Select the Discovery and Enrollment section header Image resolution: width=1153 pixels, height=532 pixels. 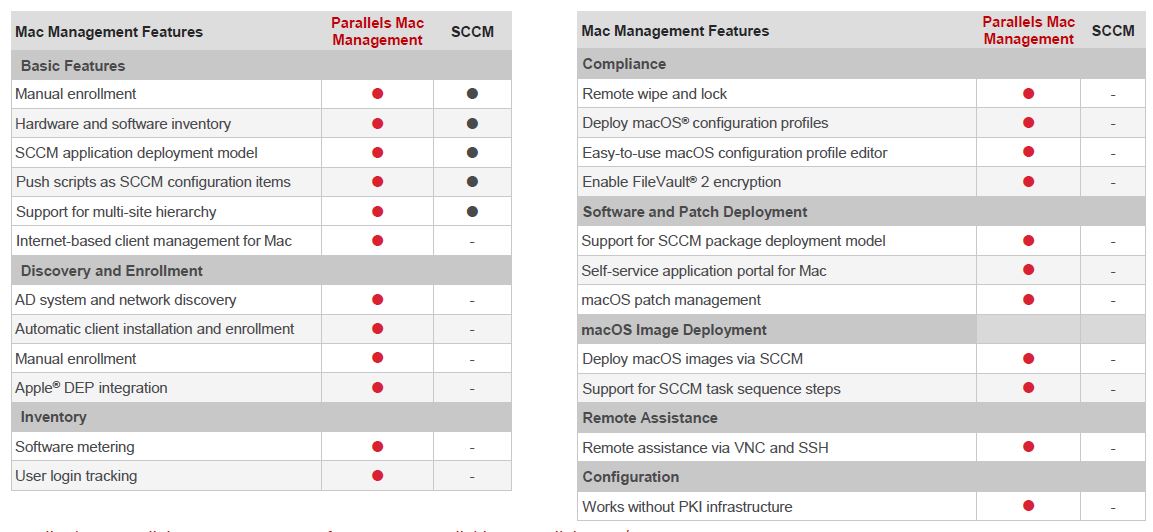click(x=111, y=271)
